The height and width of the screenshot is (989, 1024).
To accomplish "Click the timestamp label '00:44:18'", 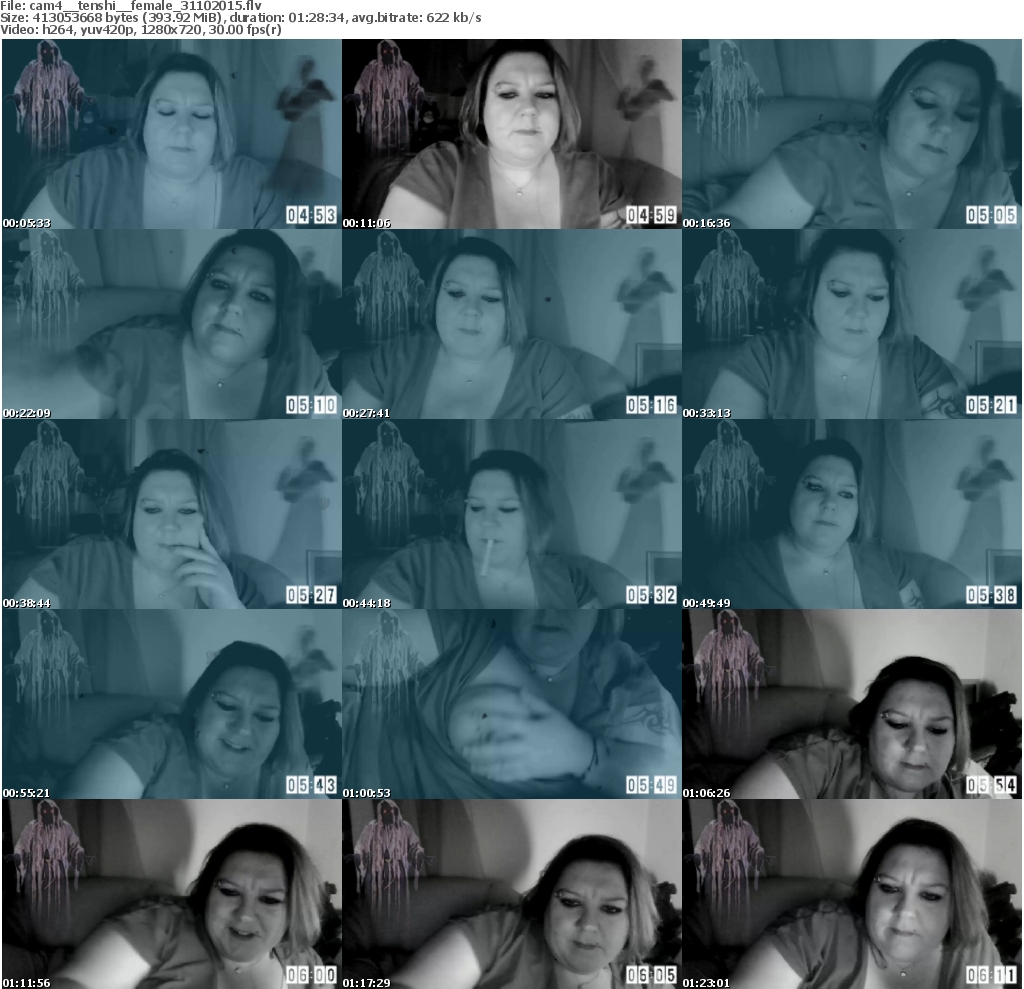I will tap(367, 603).
